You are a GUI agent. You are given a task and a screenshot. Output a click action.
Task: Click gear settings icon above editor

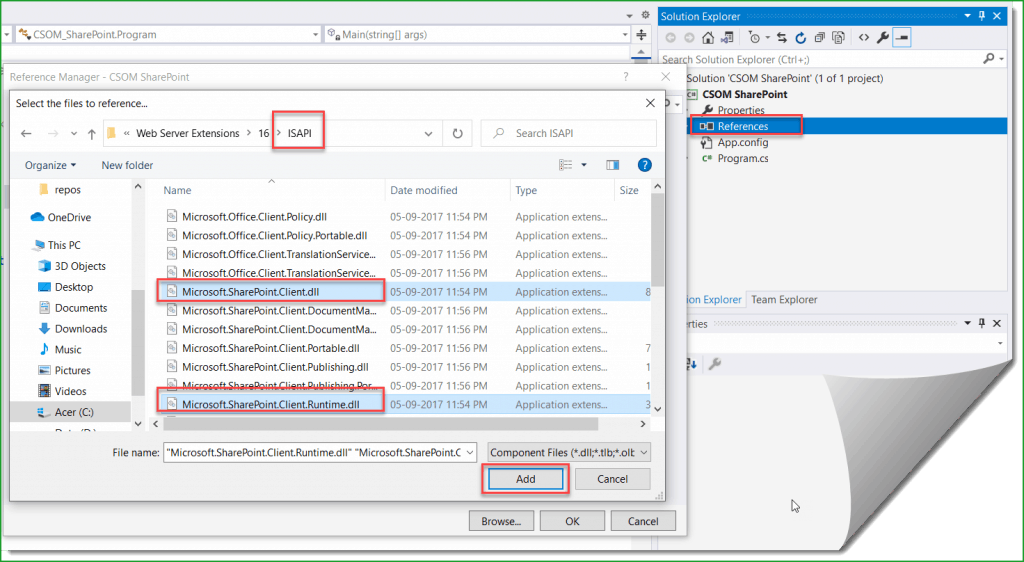[x=645, y=15]
